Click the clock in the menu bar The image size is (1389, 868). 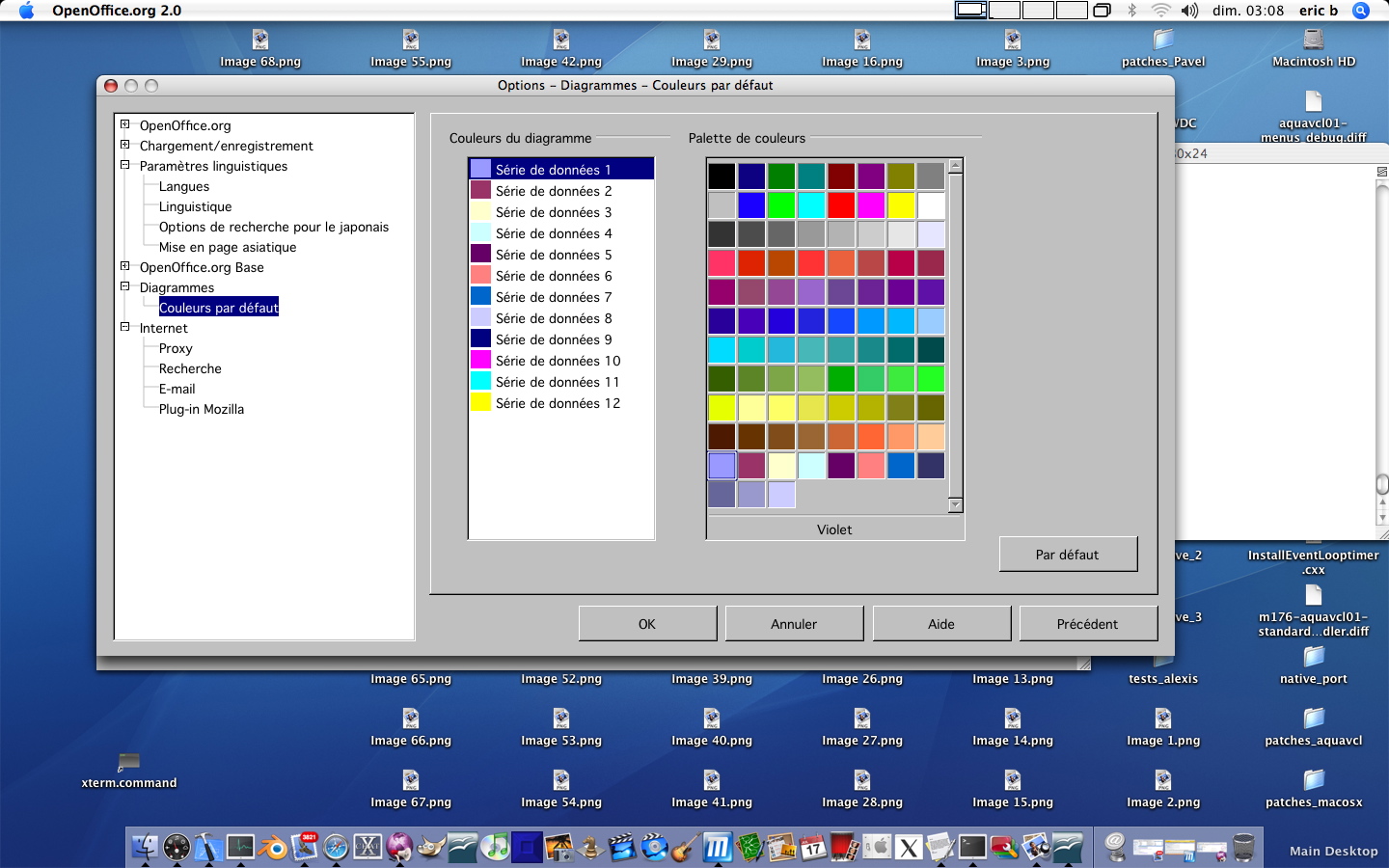coord(1248,11)
